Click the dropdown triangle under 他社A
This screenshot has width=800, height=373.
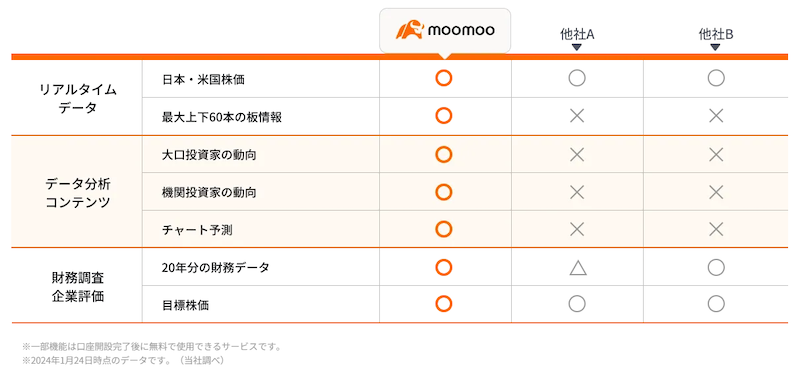tap(577, 47)
